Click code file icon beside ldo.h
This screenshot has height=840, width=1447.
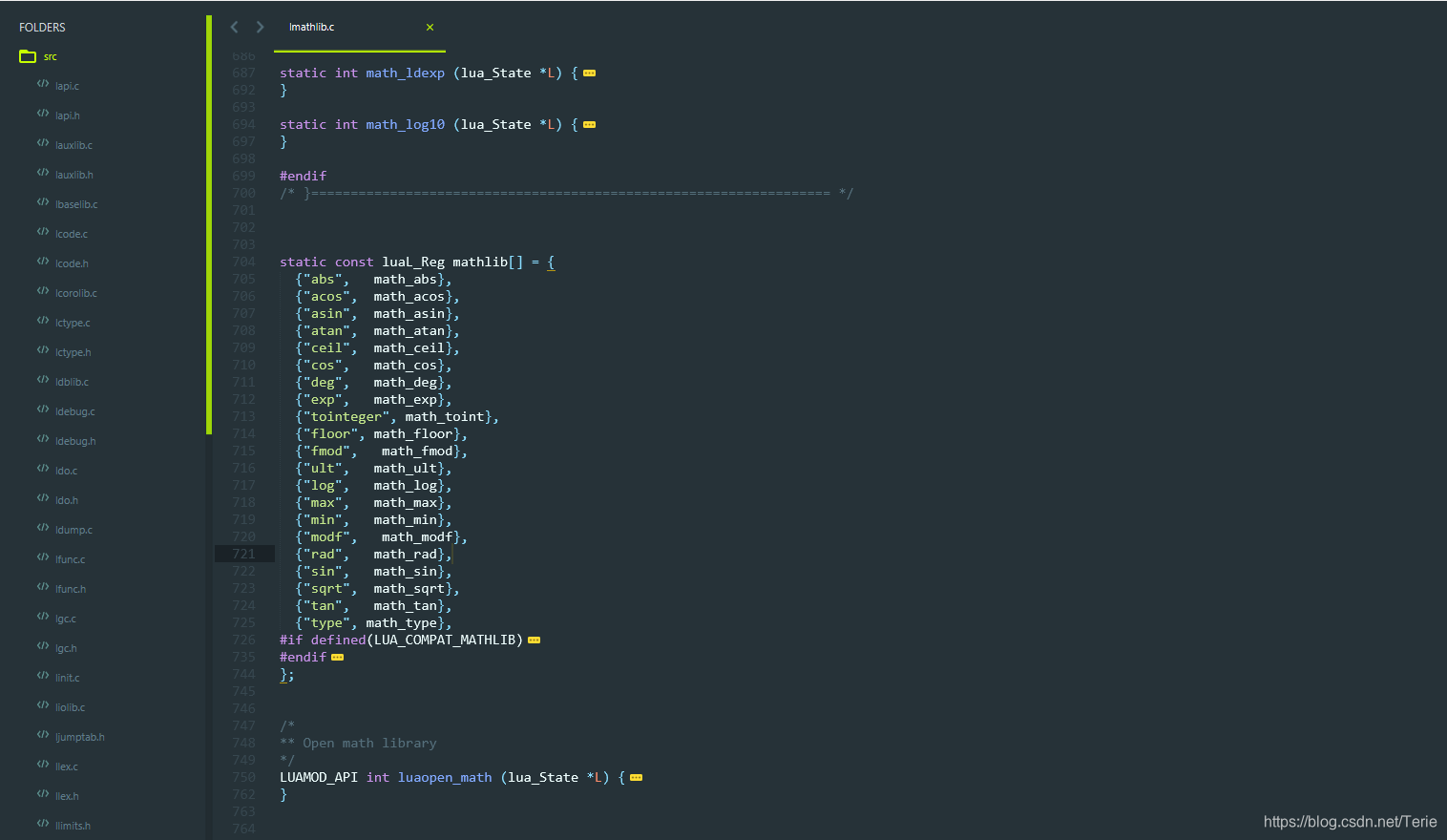click(43, 498)
